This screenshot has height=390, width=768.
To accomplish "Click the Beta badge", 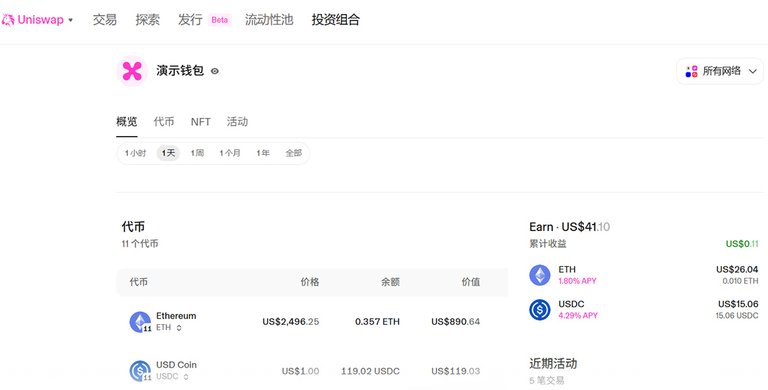I will [x=219, y=20].
